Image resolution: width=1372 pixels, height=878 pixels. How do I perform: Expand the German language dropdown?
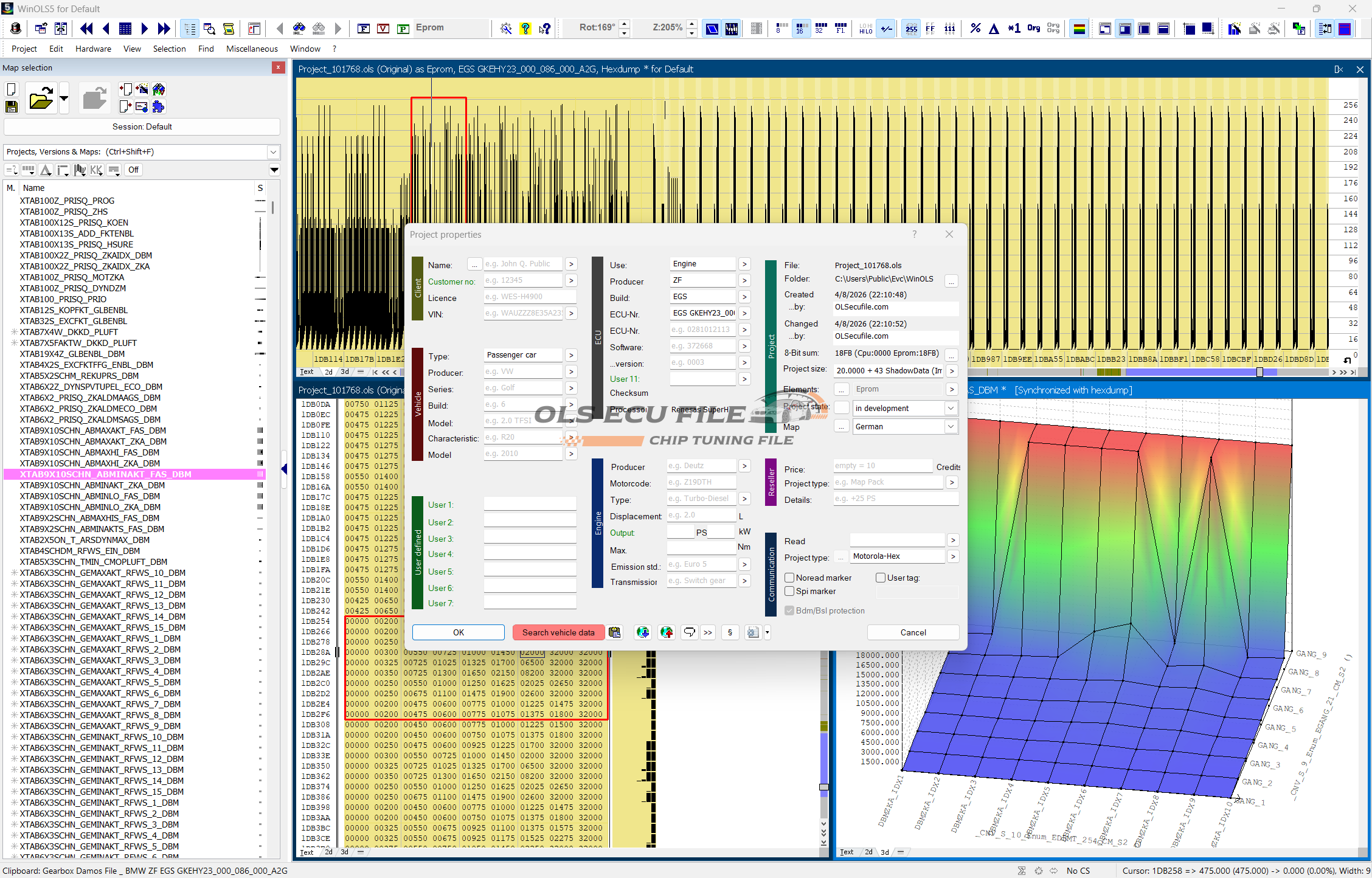(951, 427)
